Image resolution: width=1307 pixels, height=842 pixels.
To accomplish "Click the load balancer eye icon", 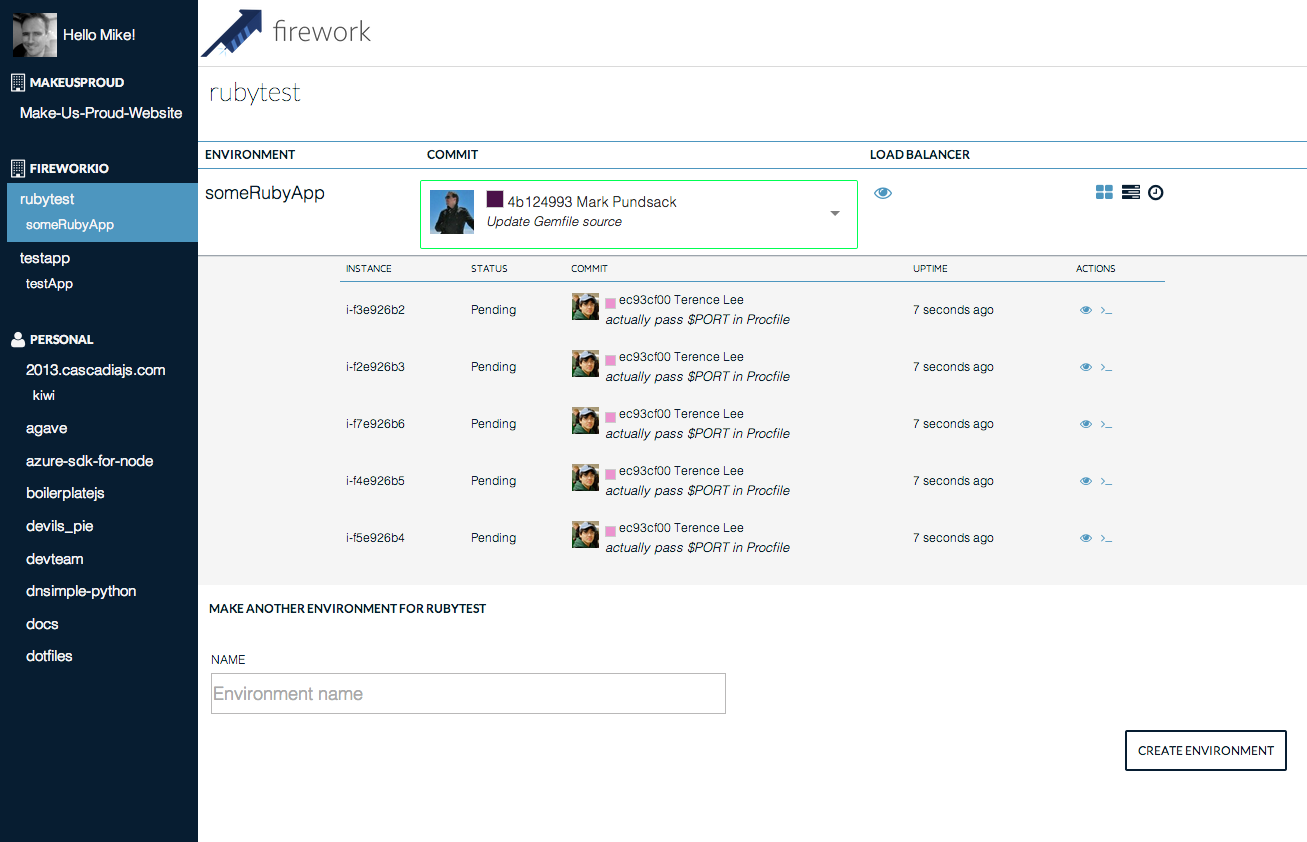I will coord(883,193).
